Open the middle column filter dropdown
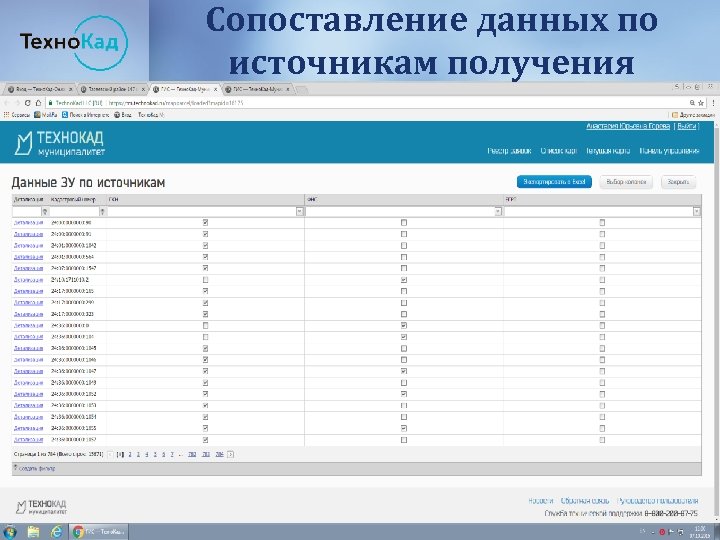Screen dimensions: 720x540 point(498,211)
